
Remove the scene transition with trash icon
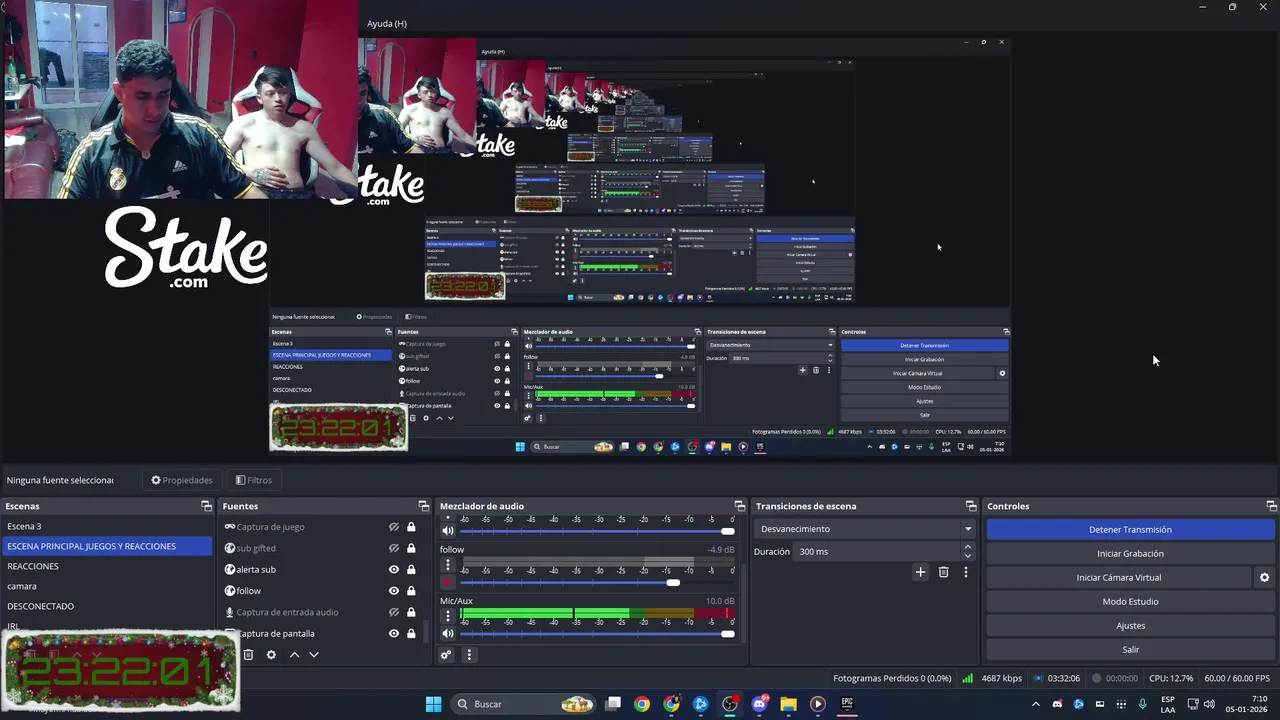943,572
